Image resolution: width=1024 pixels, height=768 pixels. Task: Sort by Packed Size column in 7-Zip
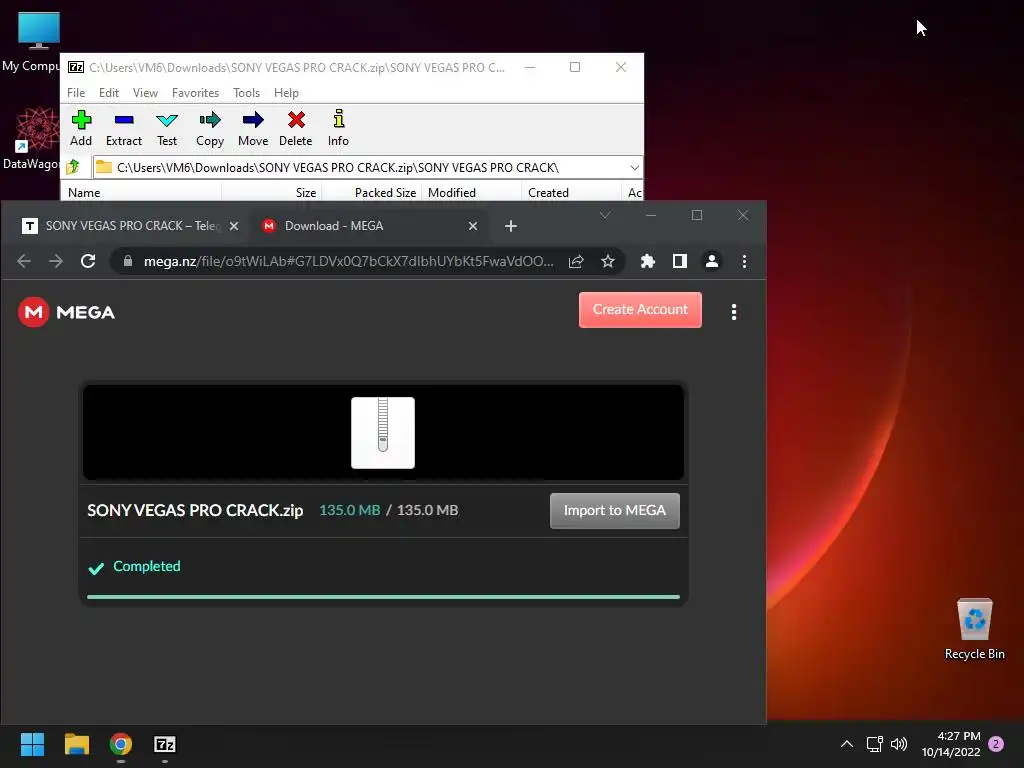point(372,193)
